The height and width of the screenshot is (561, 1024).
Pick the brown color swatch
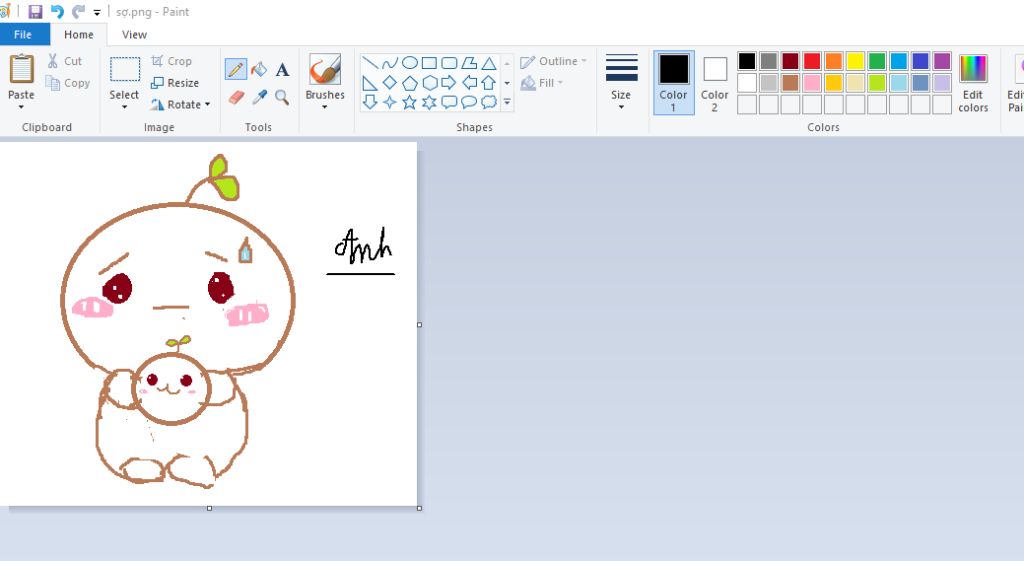(790, 83)
